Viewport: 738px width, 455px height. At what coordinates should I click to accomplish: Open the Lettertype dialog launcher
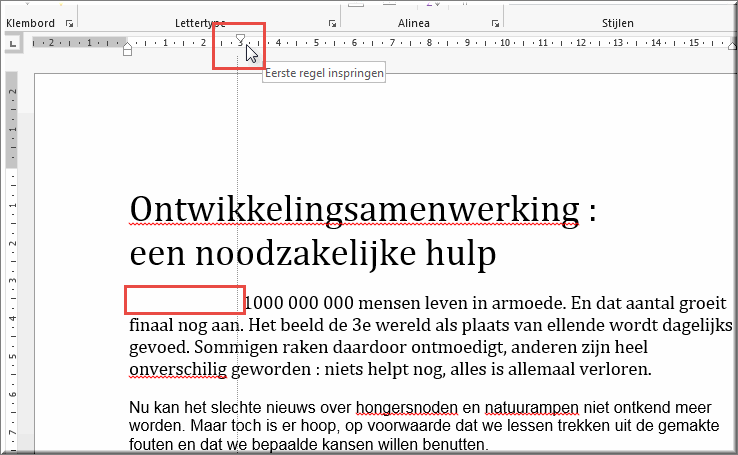click(332, 24)
